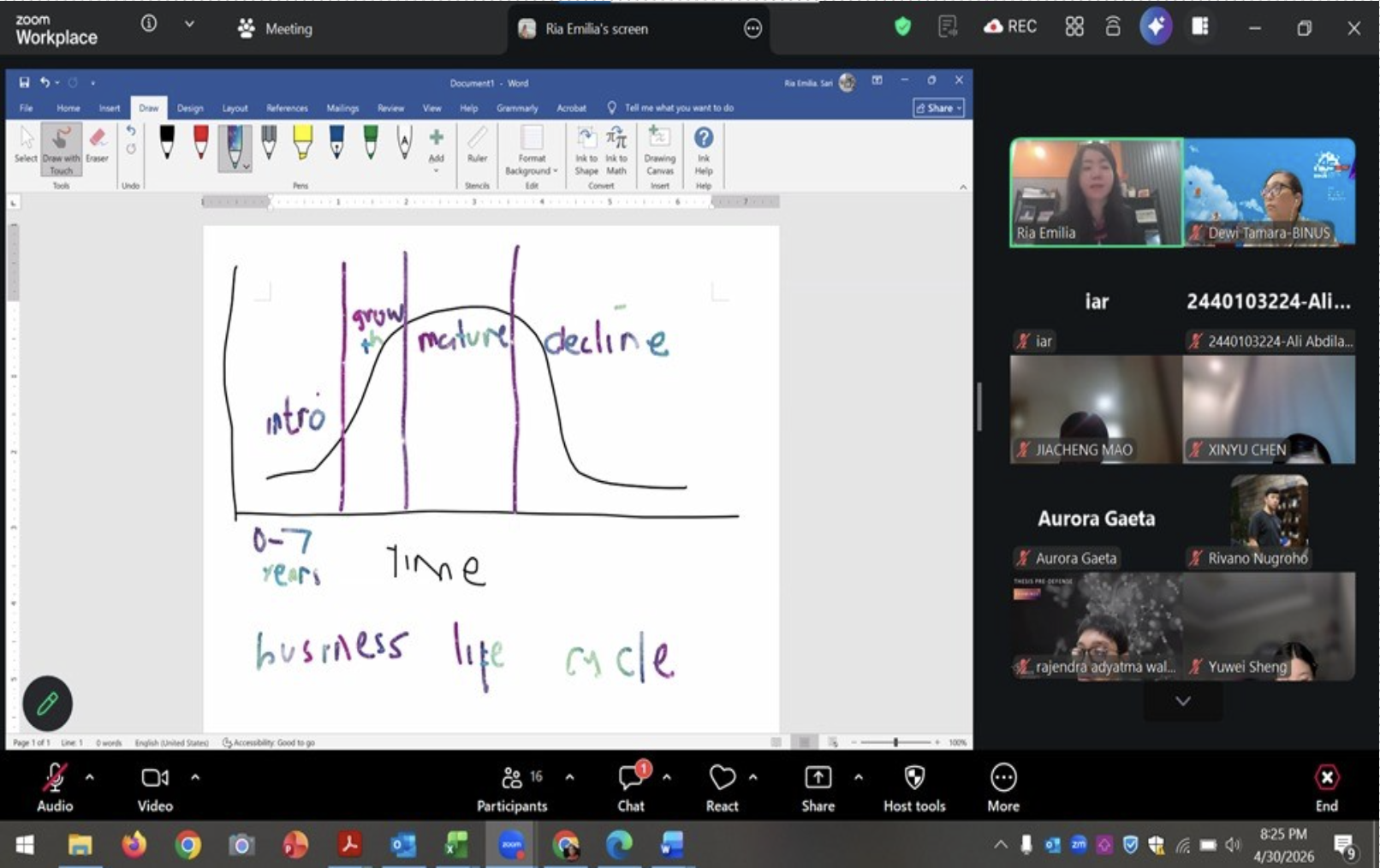Show more participants with down chevron
1380x868 pixels.
(x=1183, y=701)
